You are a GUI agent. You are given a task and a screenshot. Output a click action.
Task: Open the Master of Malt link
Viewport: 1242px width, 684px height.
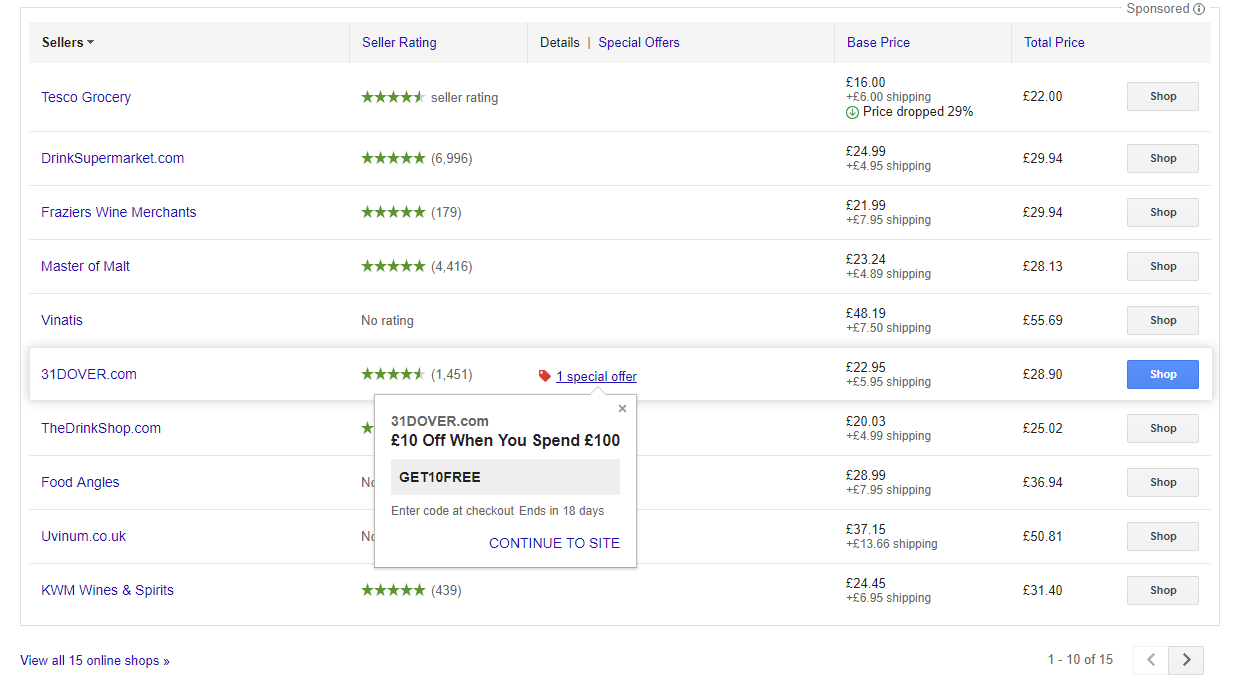(85, 266)
